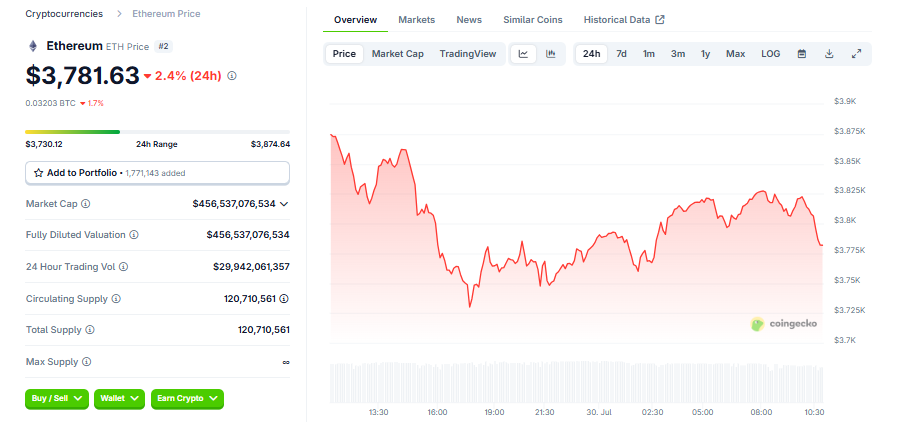Viewport: 903px width, 422px height.
Task: Set chart range to 3m
Action: coord(678,54)
